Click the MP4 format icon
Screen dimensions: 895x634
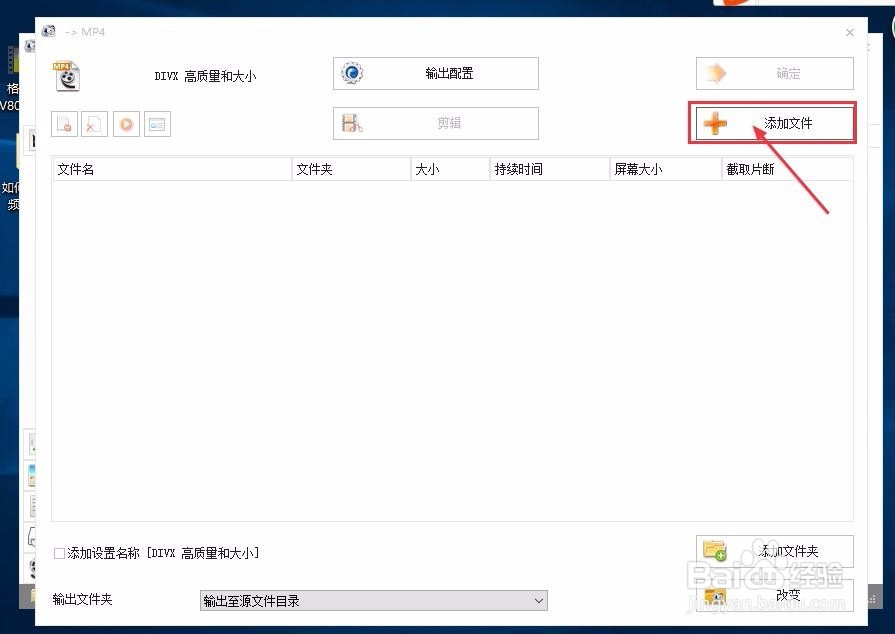(66, 74)
